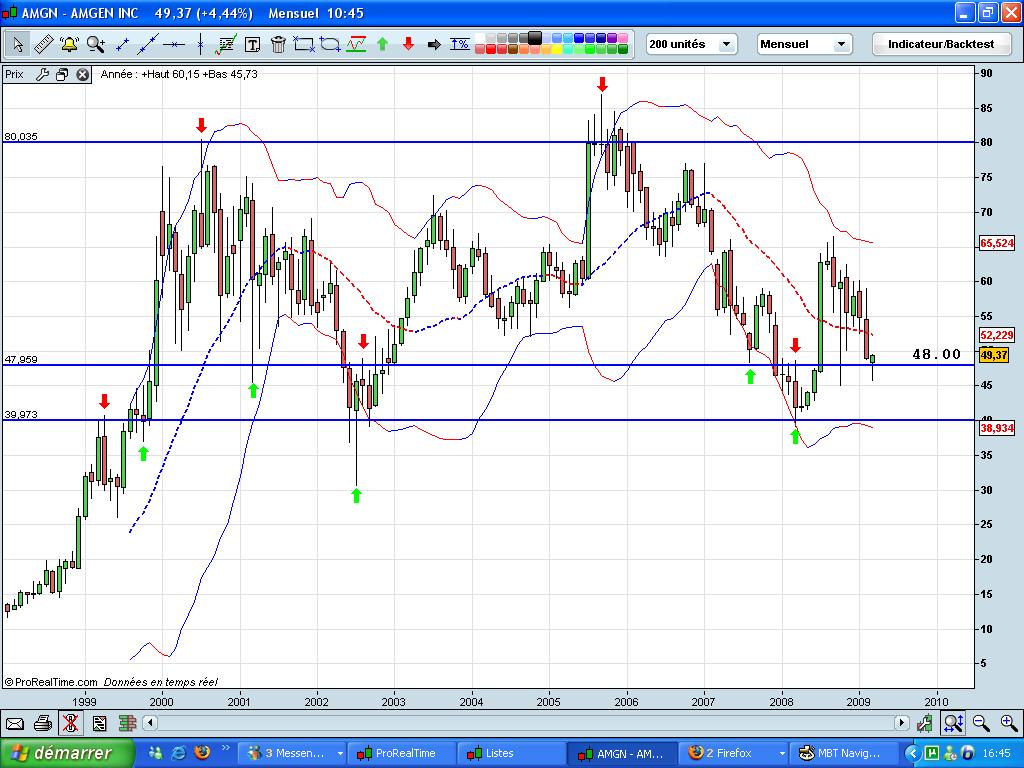Pick the brown color swatch
Image resolution: width=1024 pixels, height=768 pixels.
pos(513,49)
